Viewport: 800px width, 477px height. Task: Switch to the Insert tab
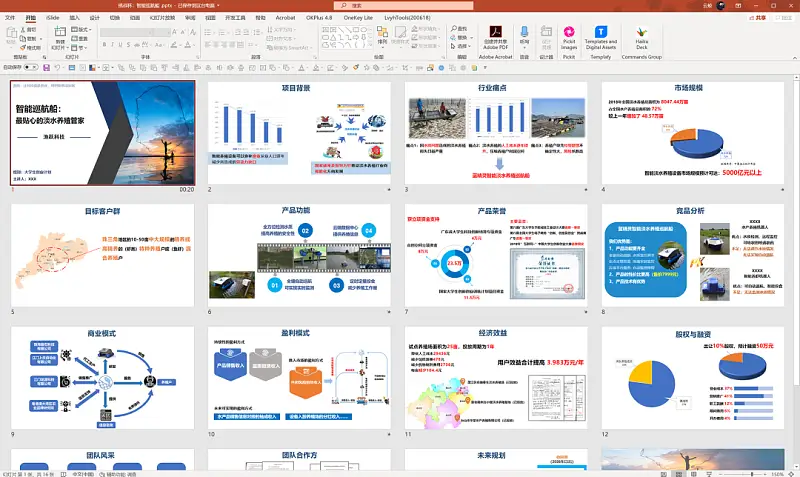(74, 18)
